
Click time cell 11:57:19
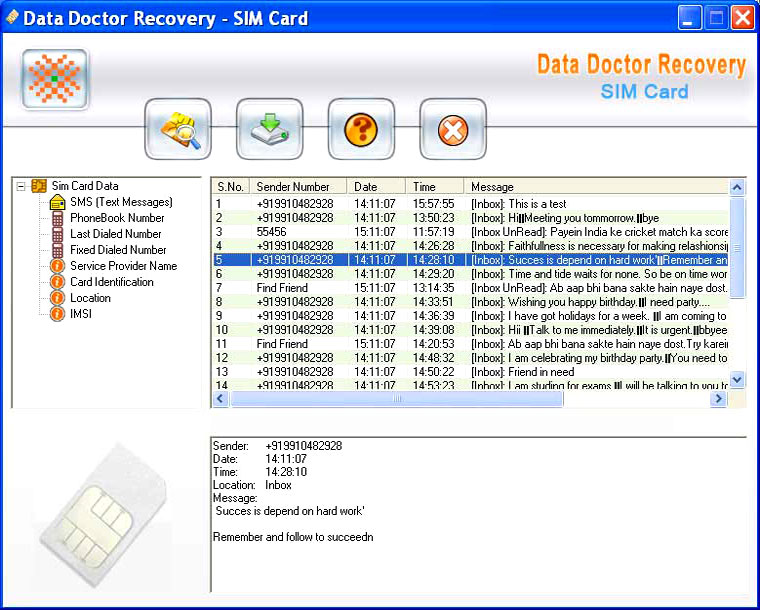pos(434,232)
